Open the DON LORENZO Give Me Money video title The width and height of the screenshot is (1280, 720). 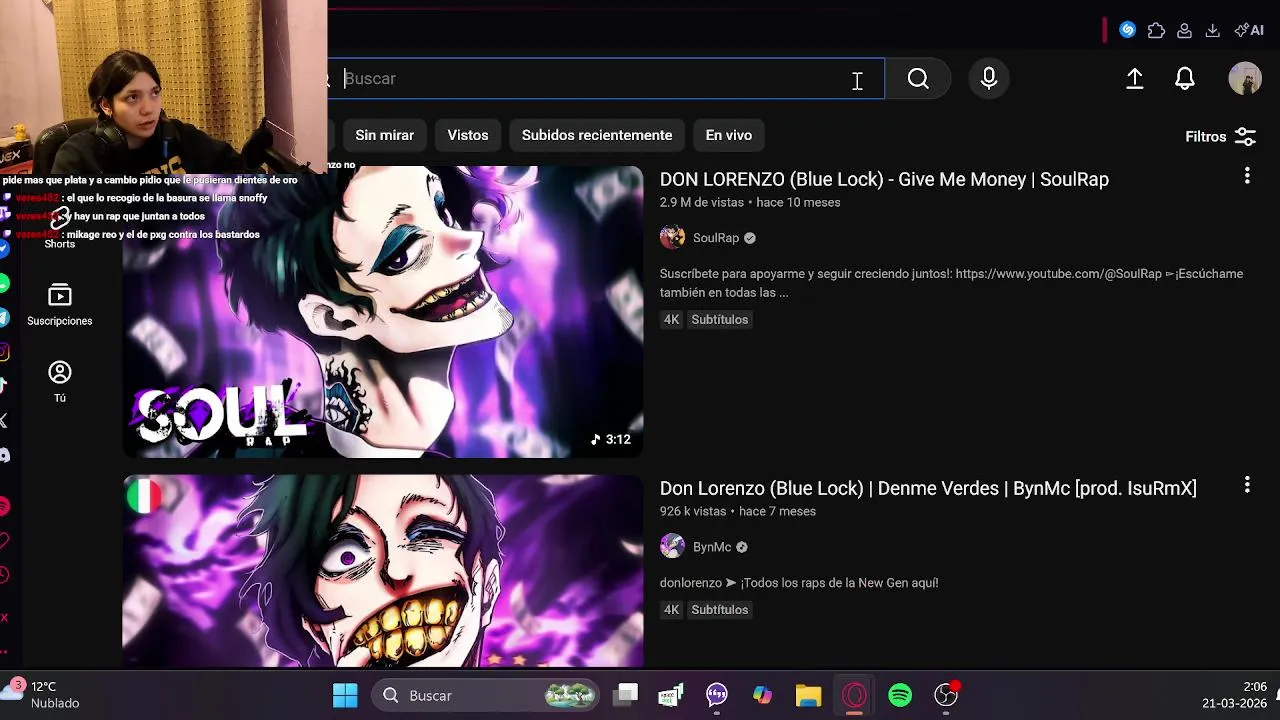884,179
